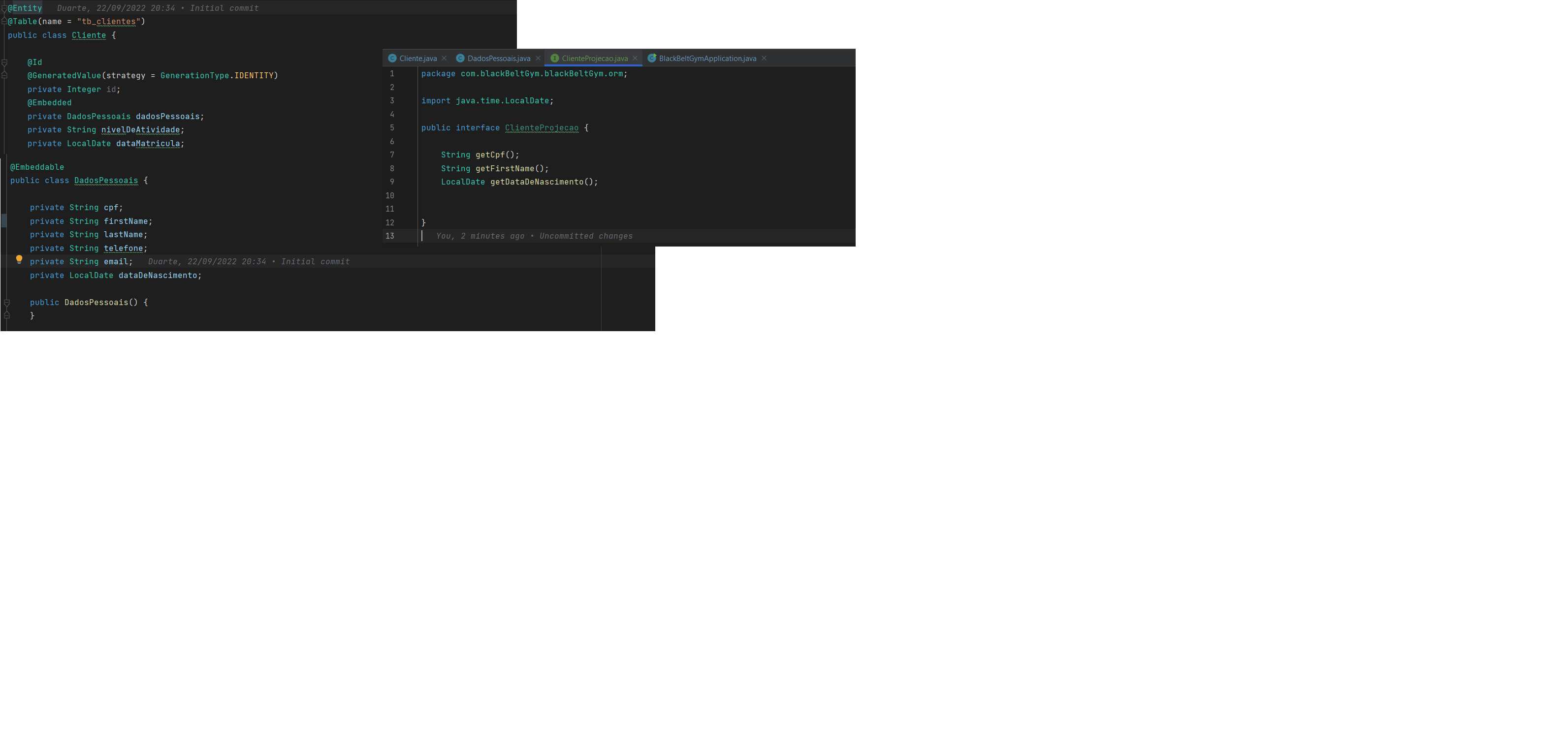This screenshot has width=1568, height=745.
Task: Close the DadosPessoais.java tab
Action: tap(538, 59)
